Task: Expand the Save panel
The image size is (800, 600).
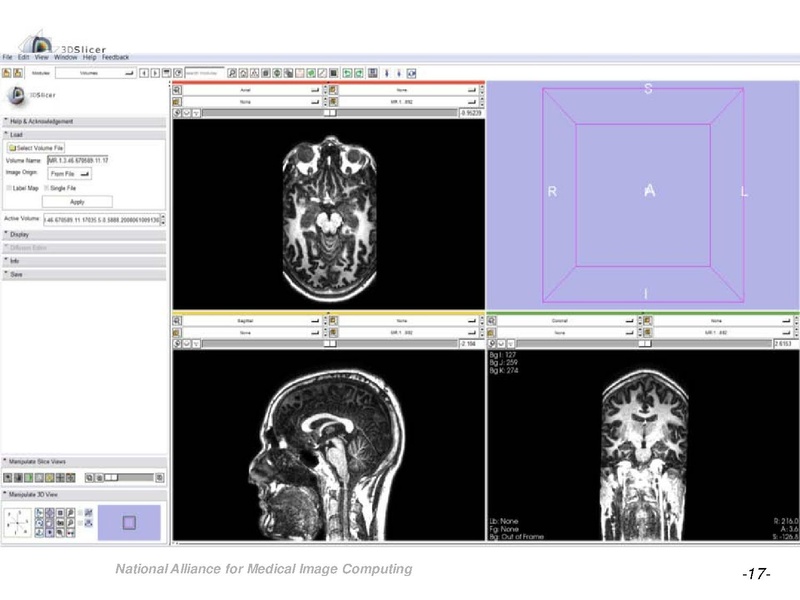Action: 84,274
